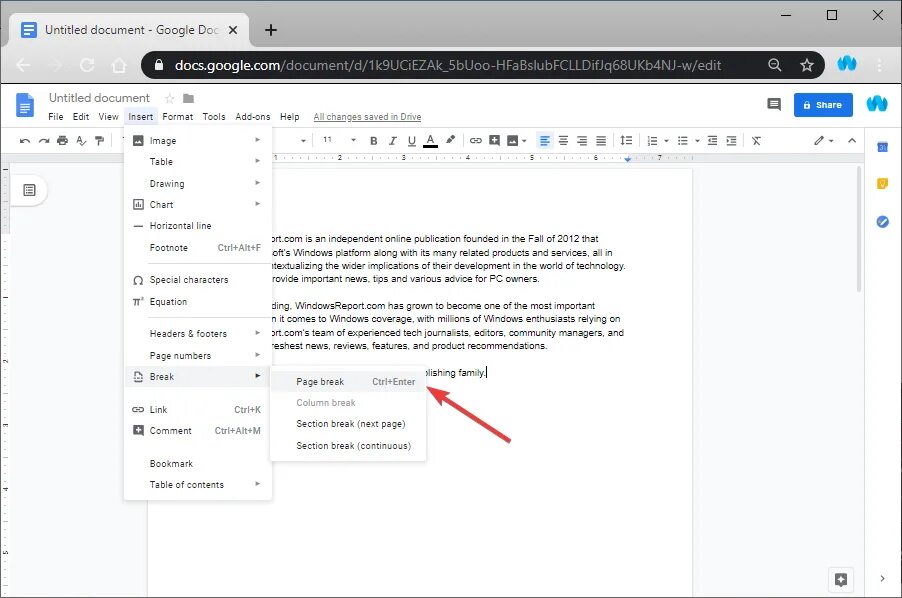
Task: Open the Editing mode pencil dropdown
Action: 823,141
